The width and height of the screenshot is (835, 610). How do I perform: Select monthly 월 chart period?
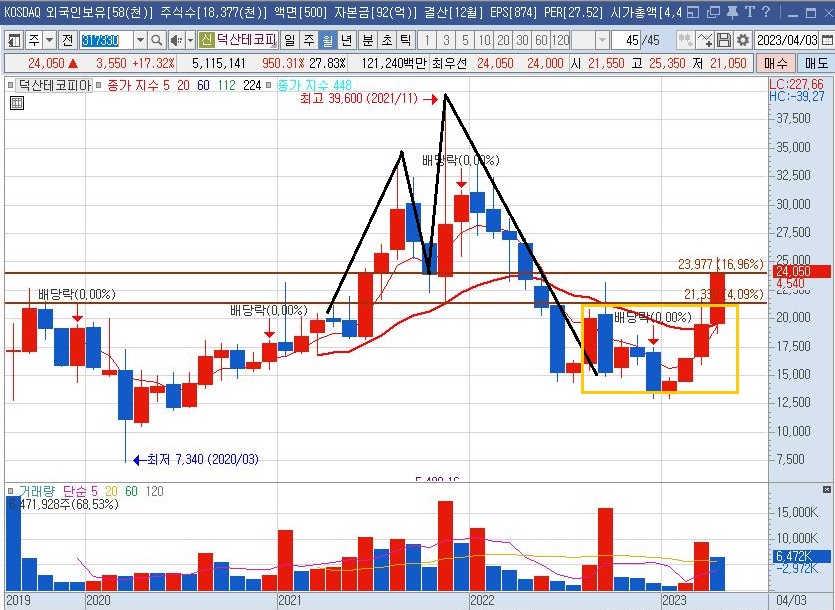click(328, 40)
